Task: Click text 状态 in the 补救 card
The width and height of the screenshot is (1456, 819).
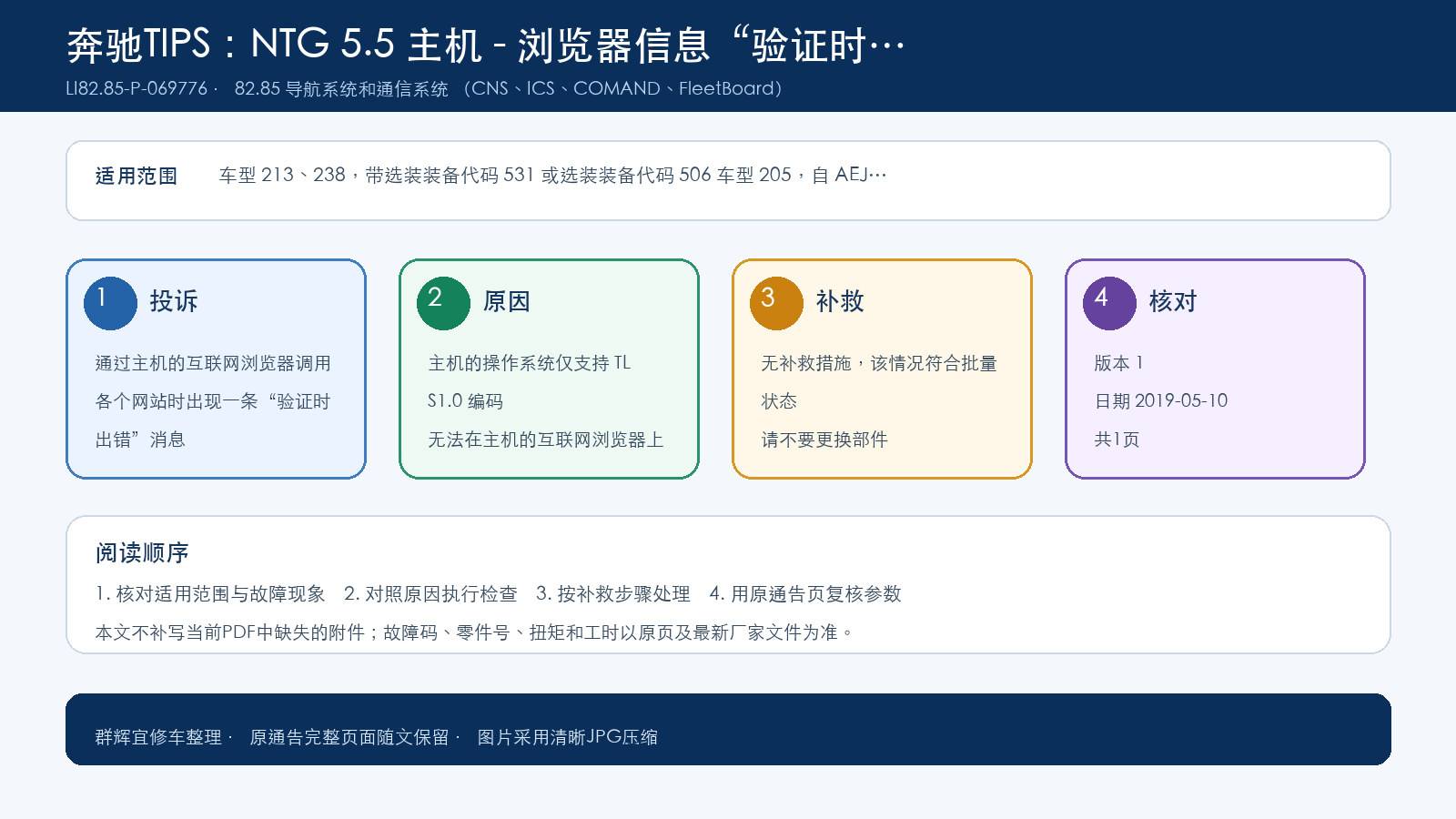Action: coord(779,401)
